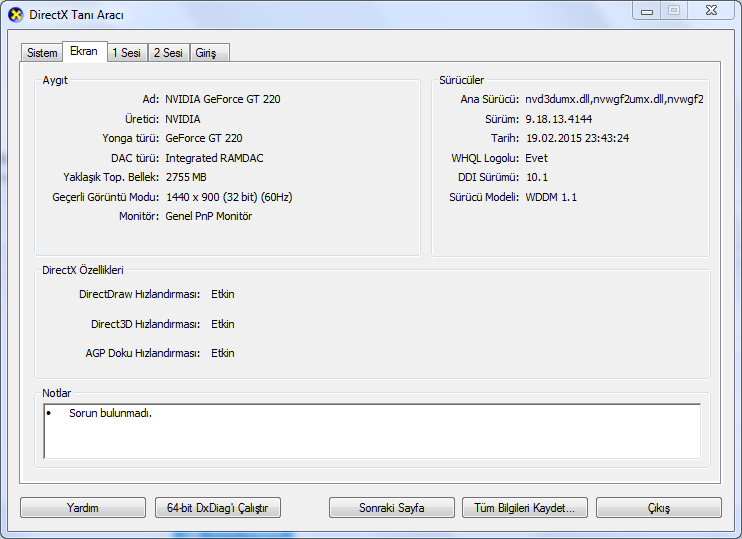The height and width of the screenshot is (539, 742).
Task: Click the Sürücü Modeli value WDDM 1.1
Action: pyautogui.click(x=551, y=197)
